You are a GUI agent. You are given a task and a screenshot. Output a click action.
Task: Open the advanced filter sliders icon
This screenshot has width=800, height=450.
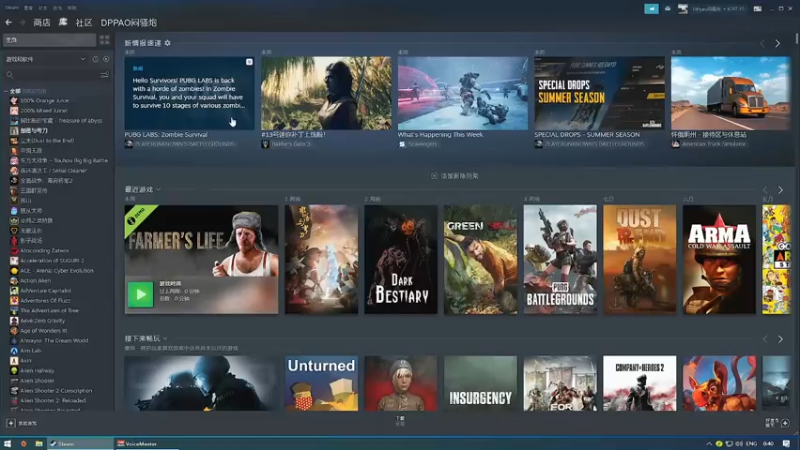[105, 75]
